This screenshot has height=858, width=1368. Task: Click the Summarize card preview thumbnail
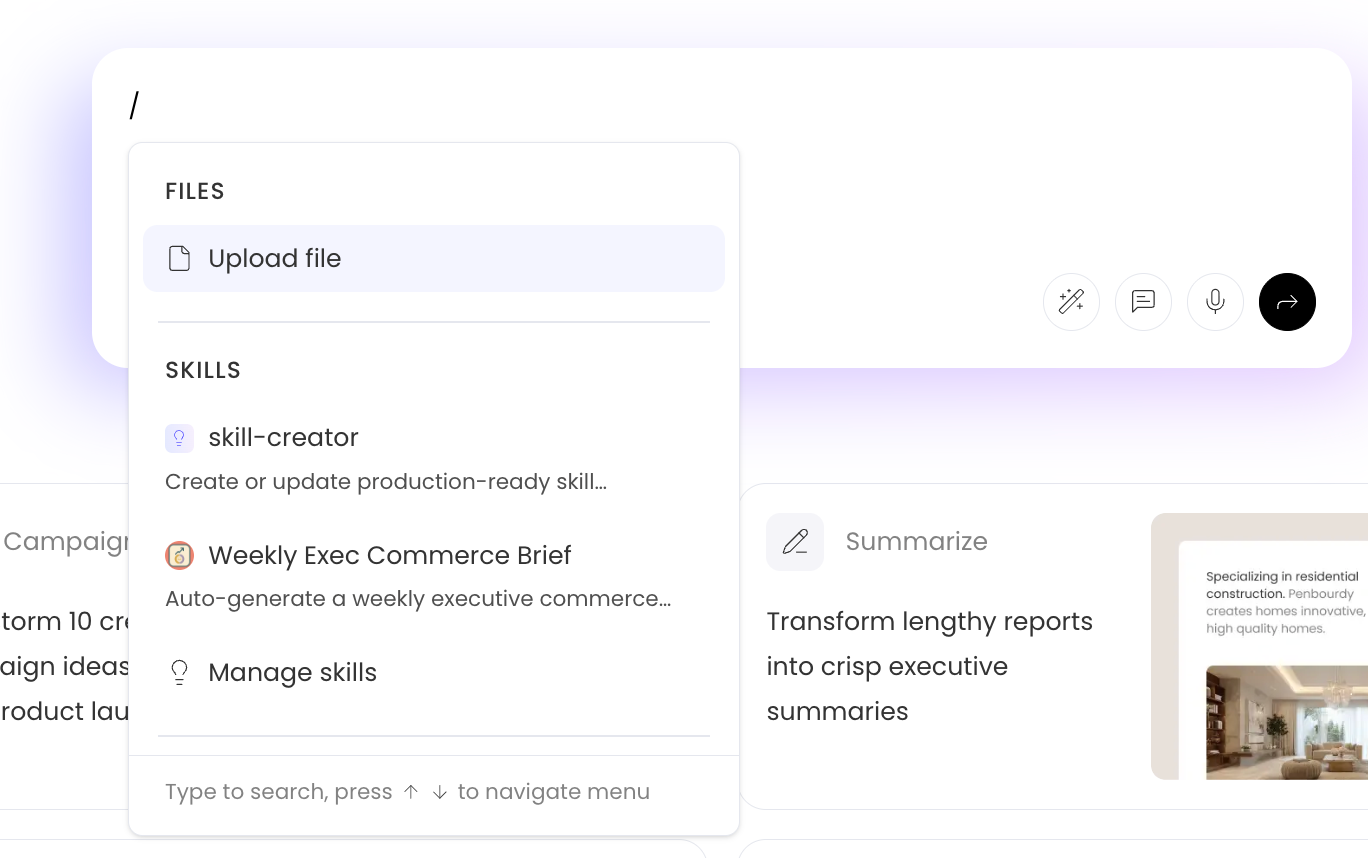click(x=1259, y=646)
